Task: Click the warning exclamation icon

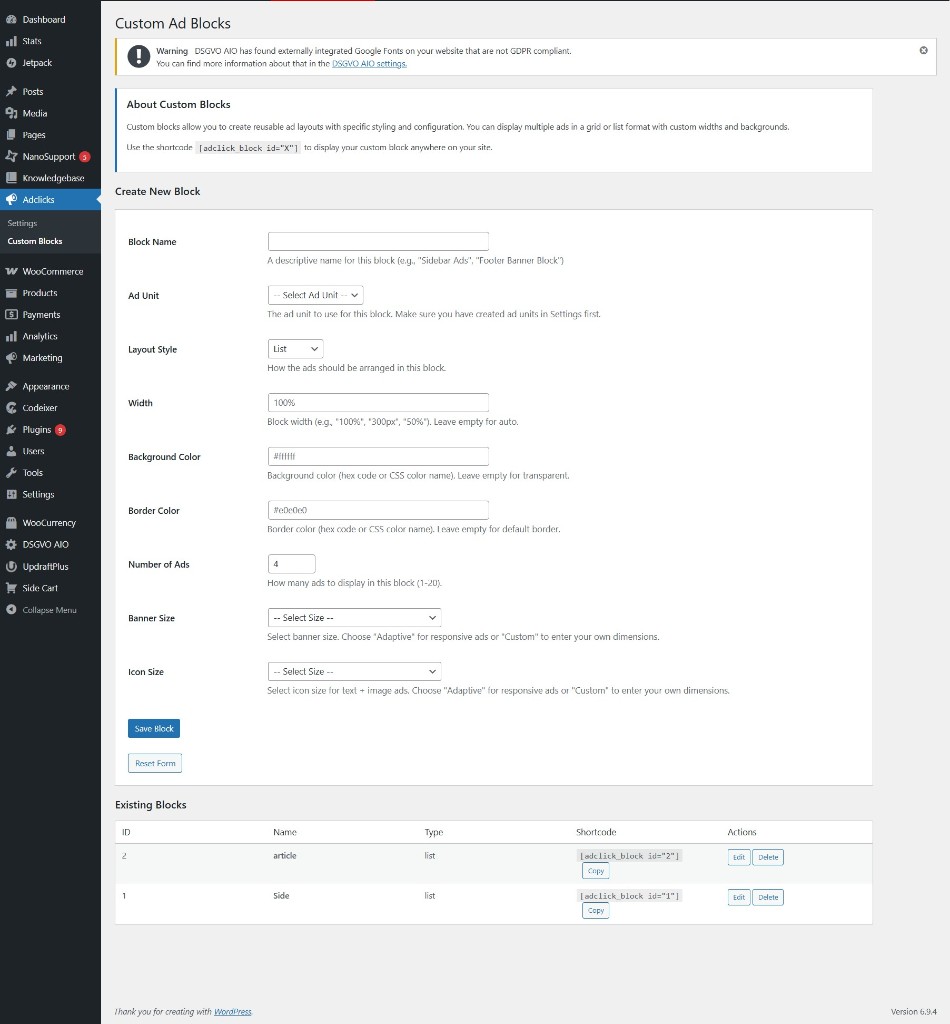Action: coord(138,56)
